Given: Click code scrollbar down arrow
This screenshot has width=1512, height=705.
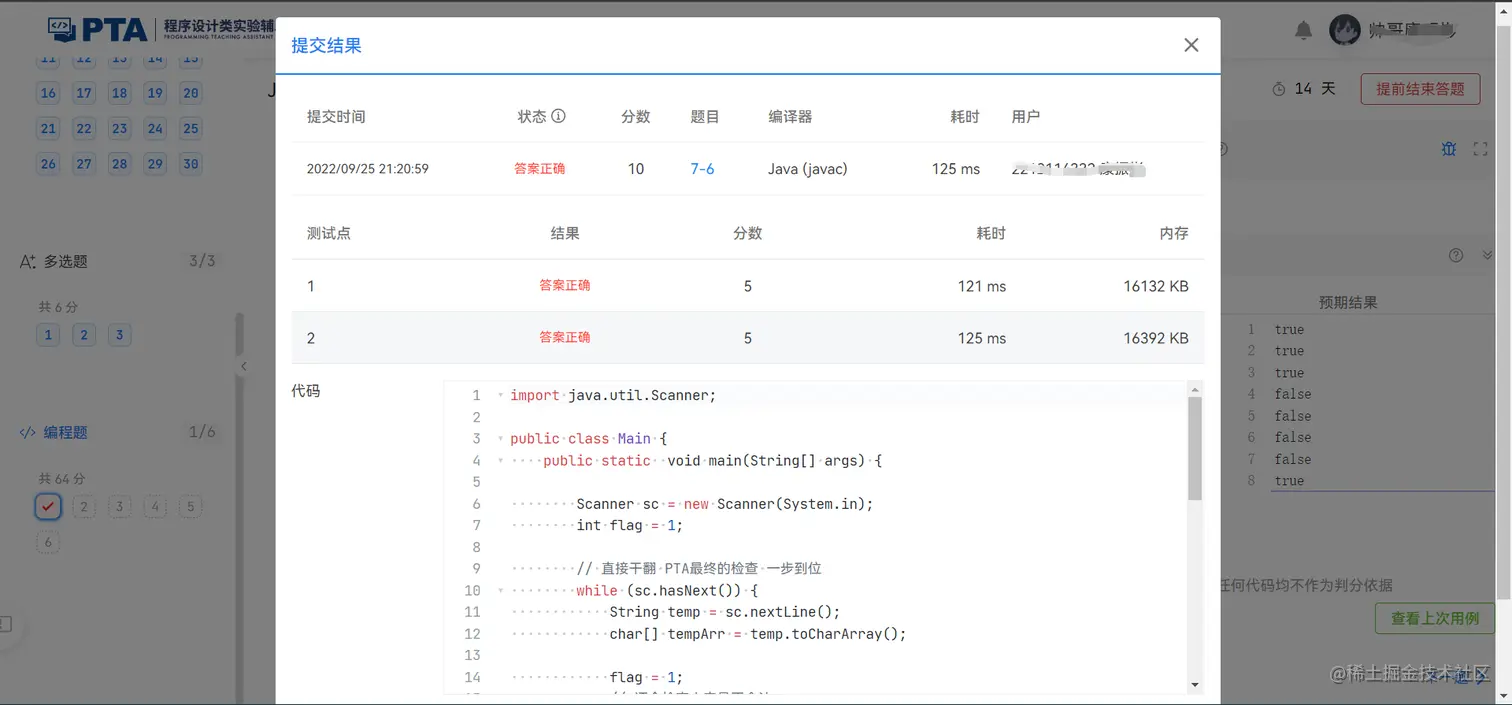Looking at the screenshot, I should (1194, 685).
